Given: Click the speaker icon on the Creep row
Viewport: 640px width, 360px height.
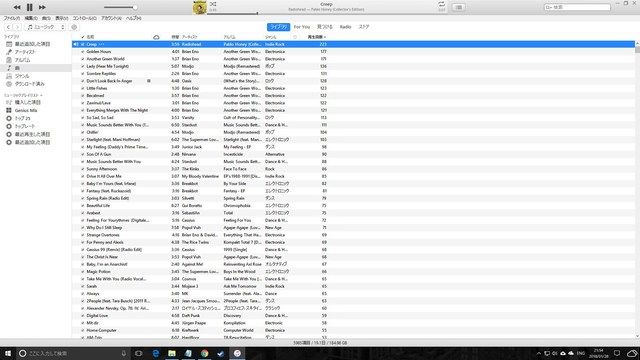Looking at the screenshot, I should [76, 44].
